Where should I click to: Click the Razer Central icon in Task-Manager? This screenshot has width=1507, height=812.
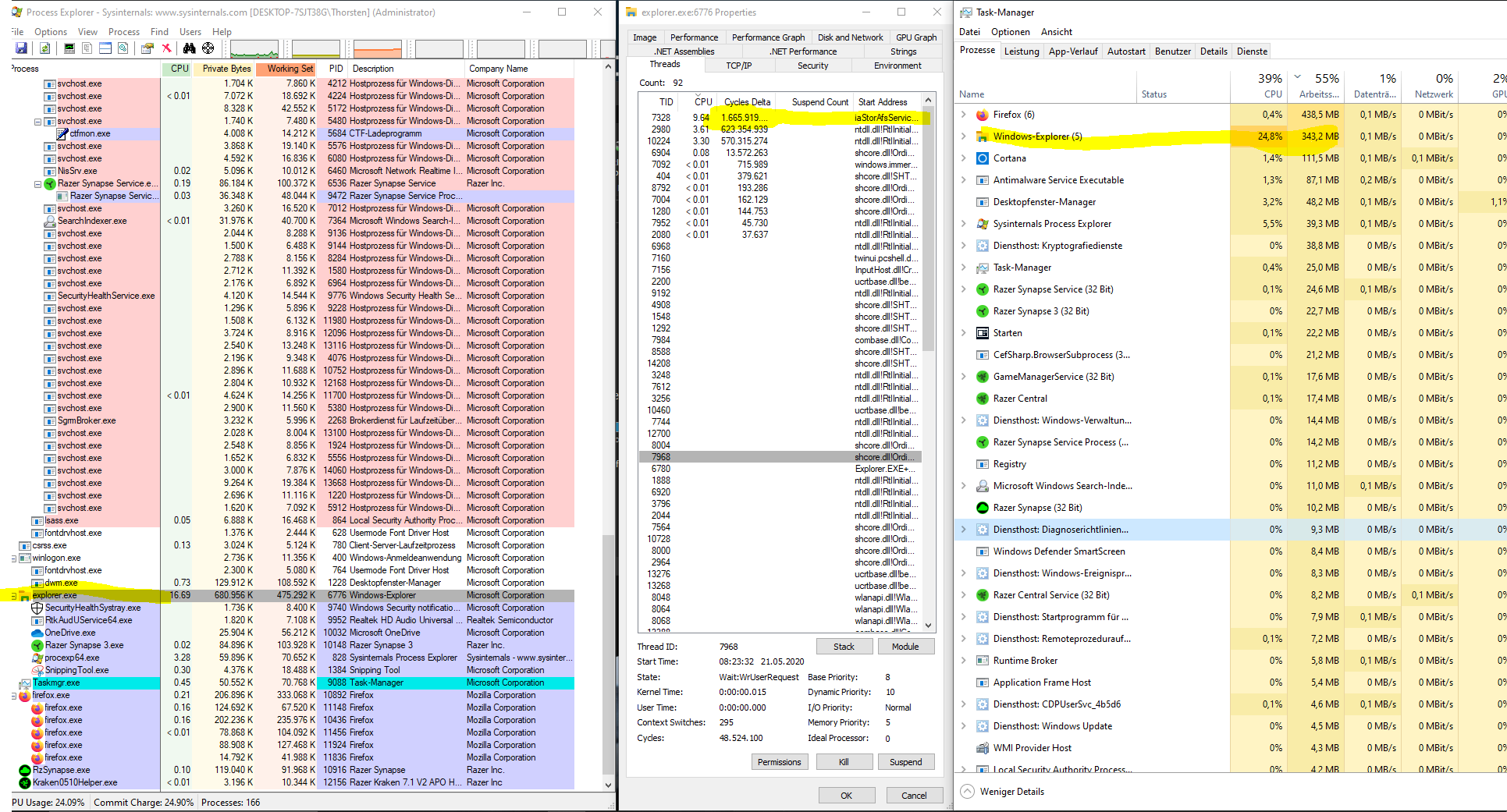tap(983, 399)
